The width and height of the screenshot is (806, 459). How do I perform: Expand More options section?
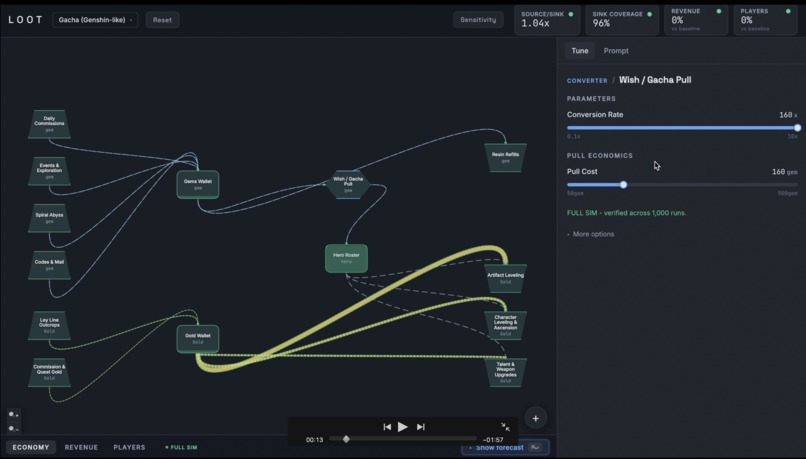click(591, 234)
